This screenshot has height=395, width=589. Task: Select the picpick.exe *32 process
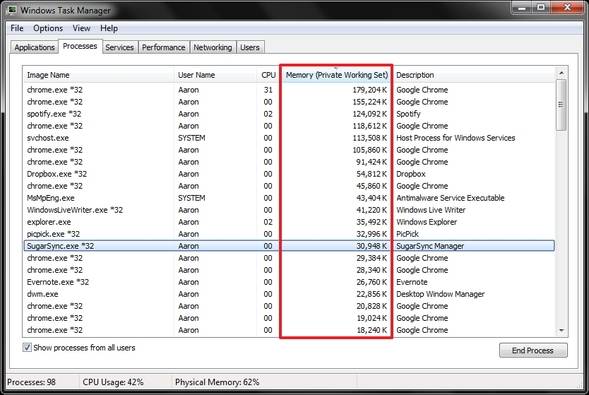(289, 234)
